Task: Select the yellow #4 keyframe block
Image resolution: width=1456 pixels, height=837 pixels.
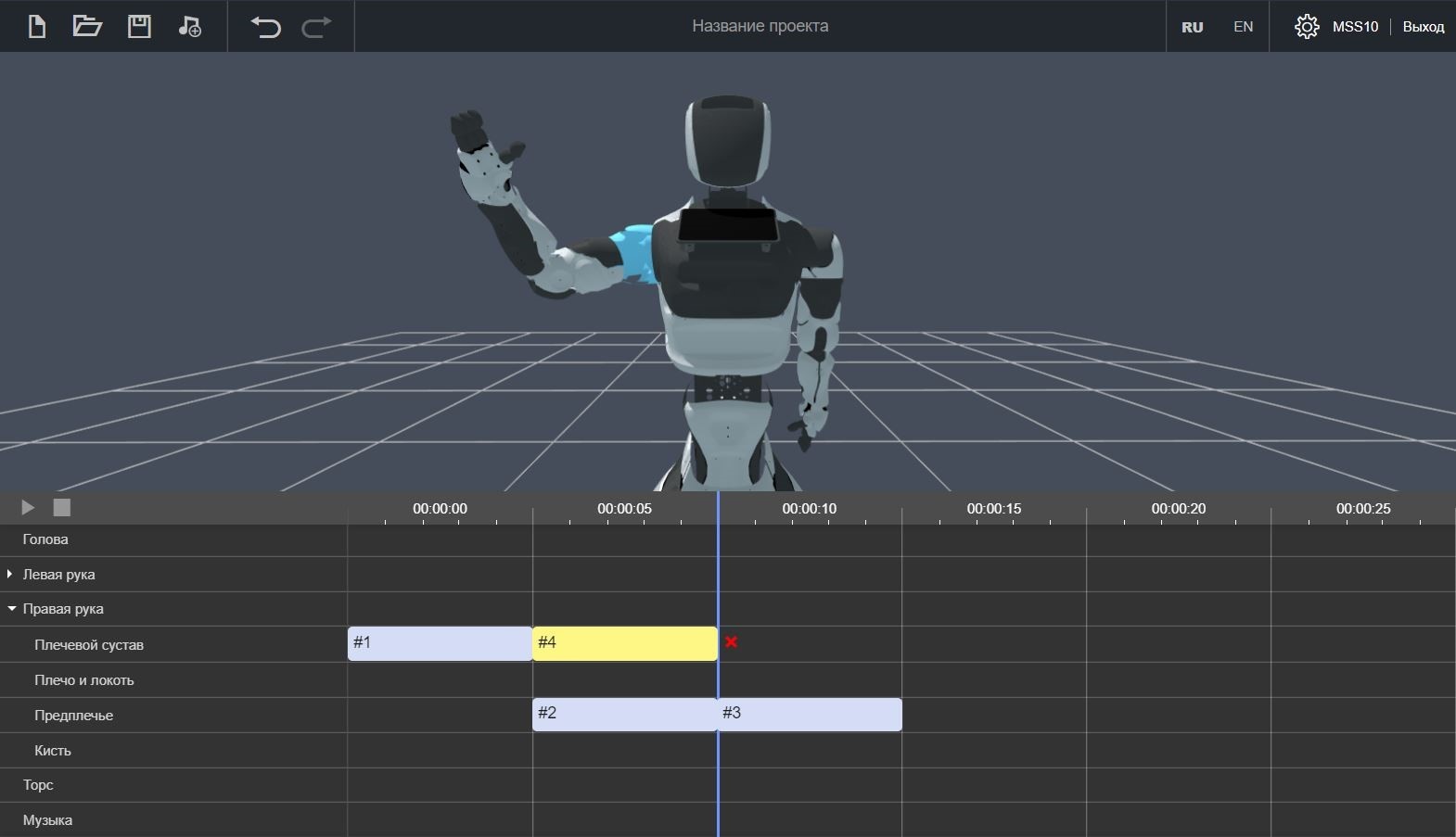Action: click(624, 643)
